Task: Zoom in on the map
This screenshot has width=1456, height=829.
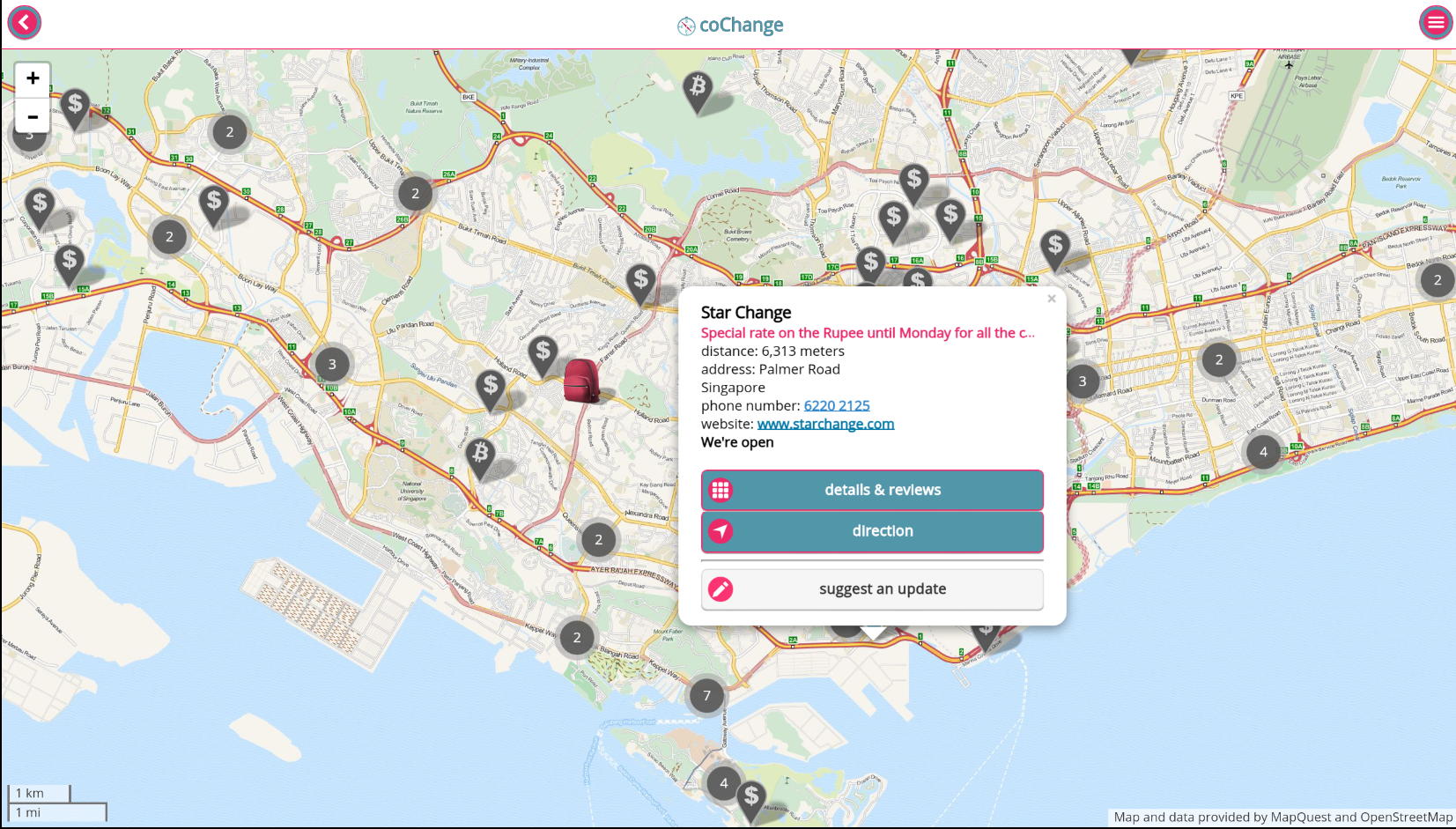Action: 33,79
